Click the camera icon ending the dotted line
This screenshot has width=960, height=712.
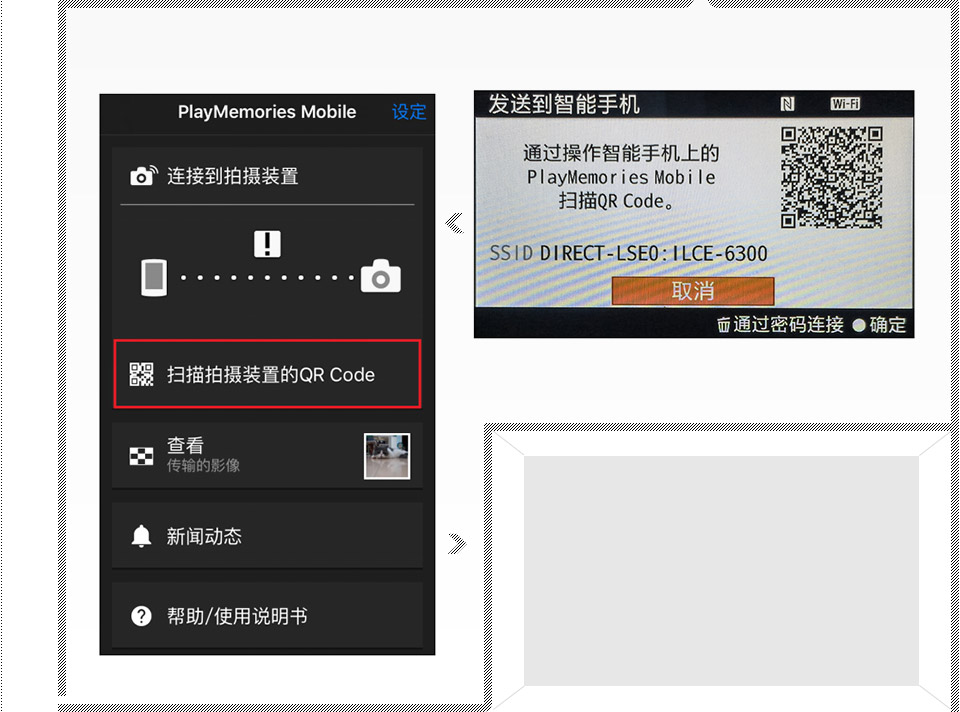point(381,277)
